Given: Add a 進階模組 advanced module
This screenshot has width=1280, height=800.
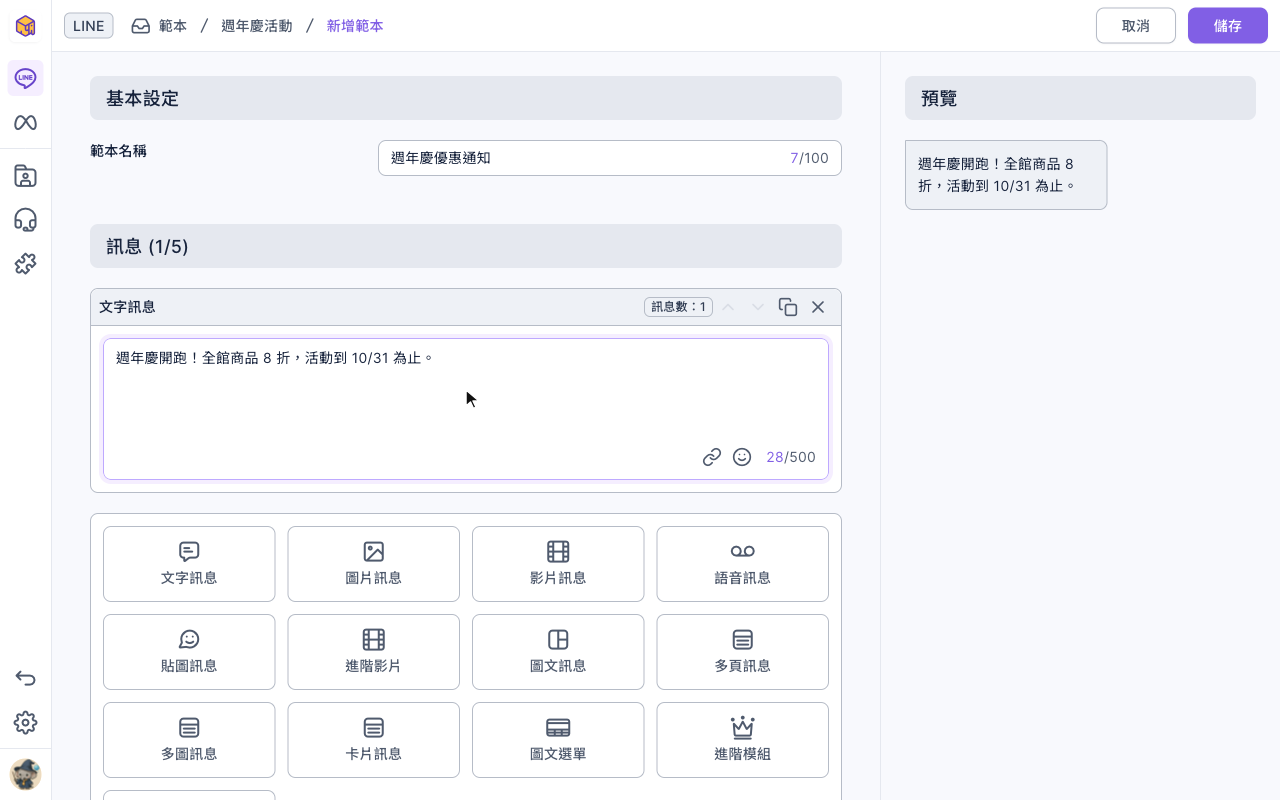Looking at the screenshot, I should [742, 740].
